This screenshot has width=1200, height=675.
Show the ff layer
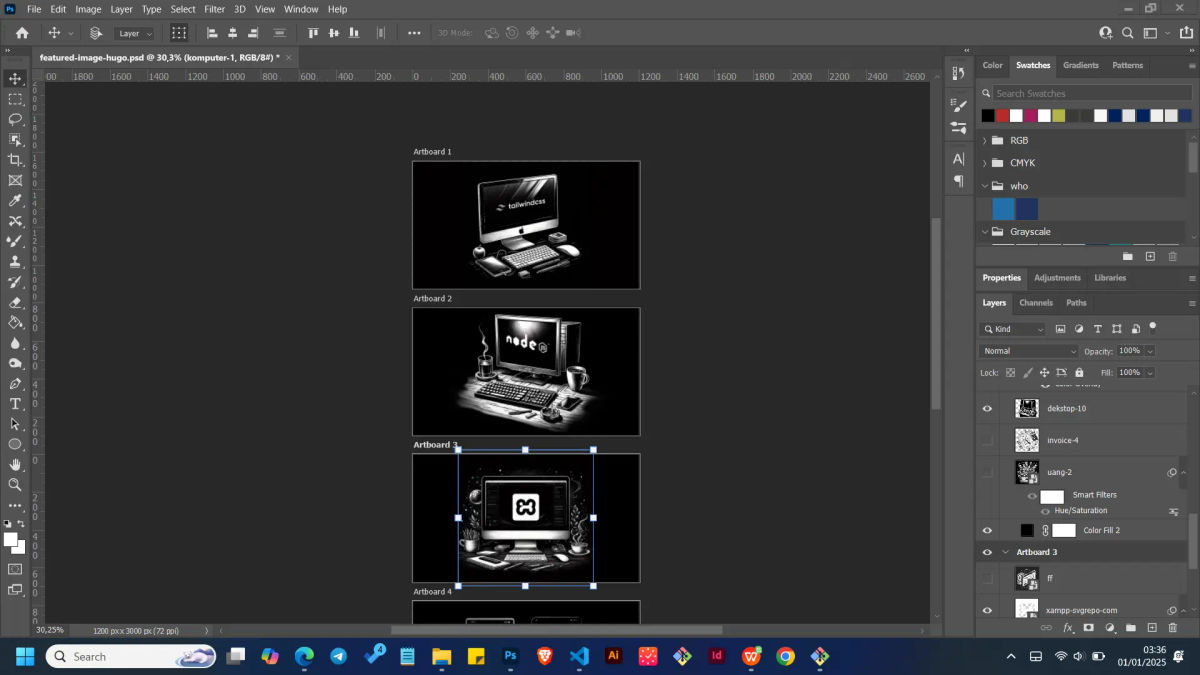(x=988, y=578)
